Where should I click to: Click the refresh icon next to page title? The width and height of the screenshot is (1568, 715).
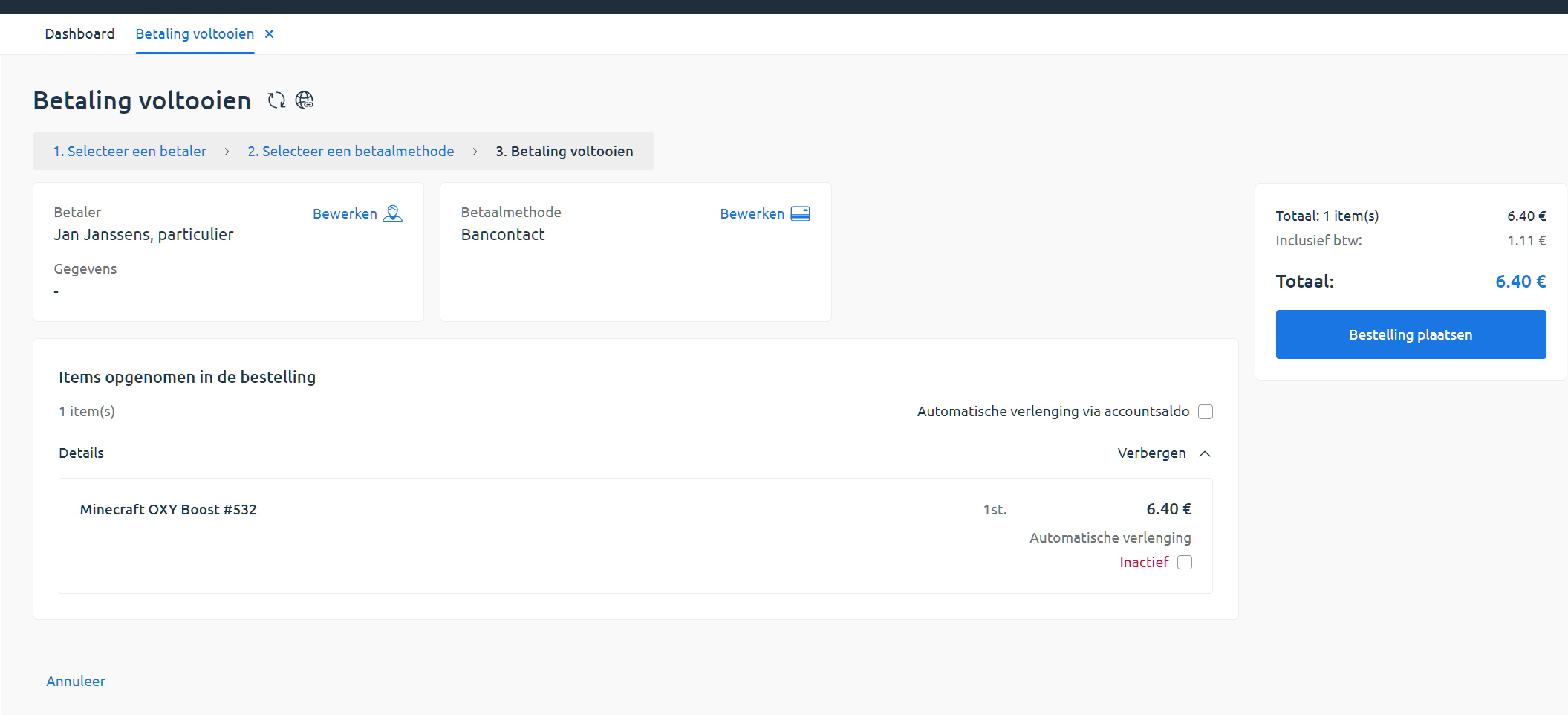coord(276,100)
